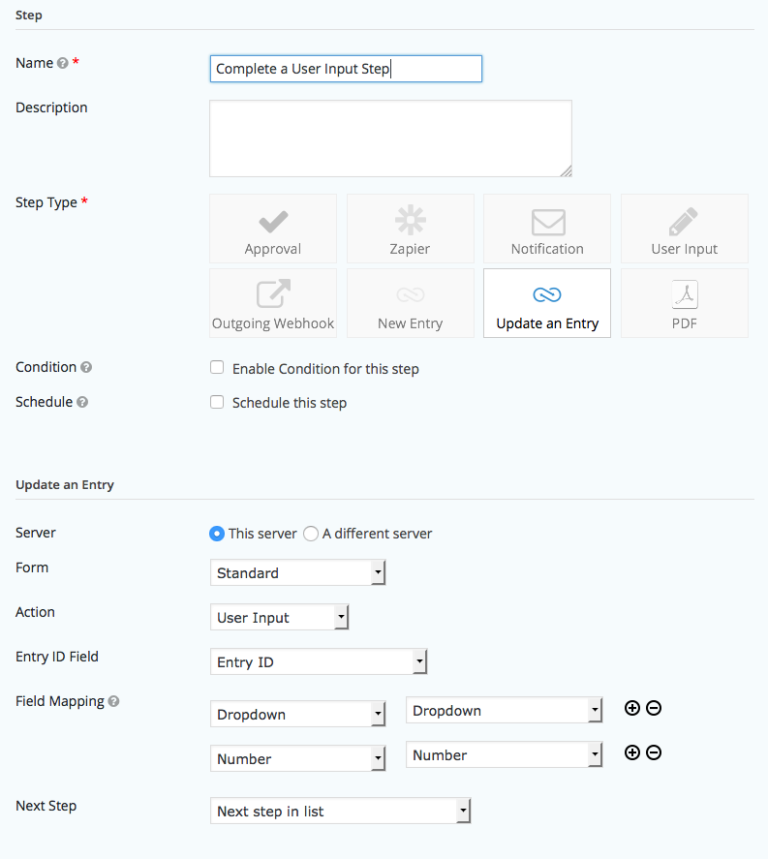Select the PDF step type
This screenshot has width=768, height=859.
tap(684, 303)
